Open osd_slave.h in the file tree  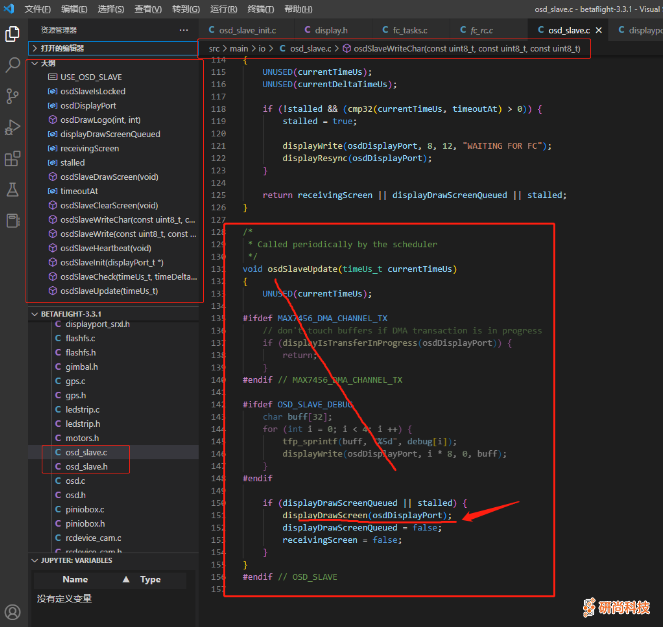point(86,466)
